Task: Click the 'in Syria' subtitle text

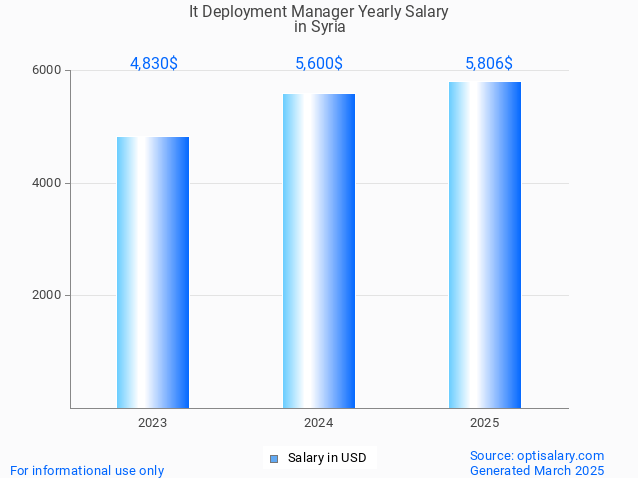Action: 319,27
